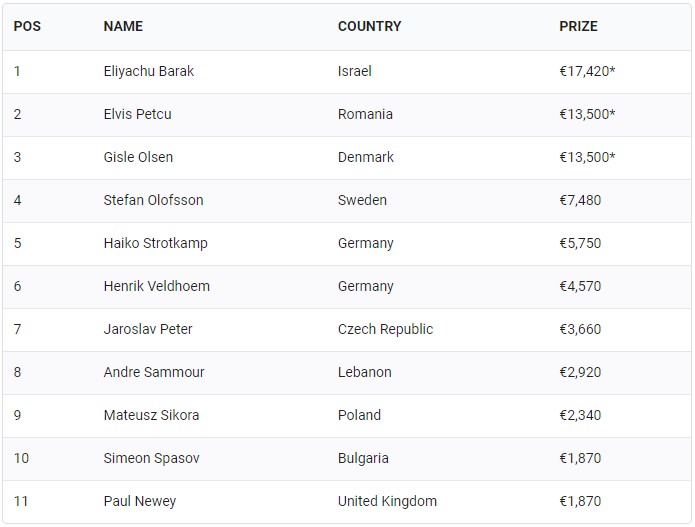
Task: Select the Lebanon country cell
Action: 365,372
